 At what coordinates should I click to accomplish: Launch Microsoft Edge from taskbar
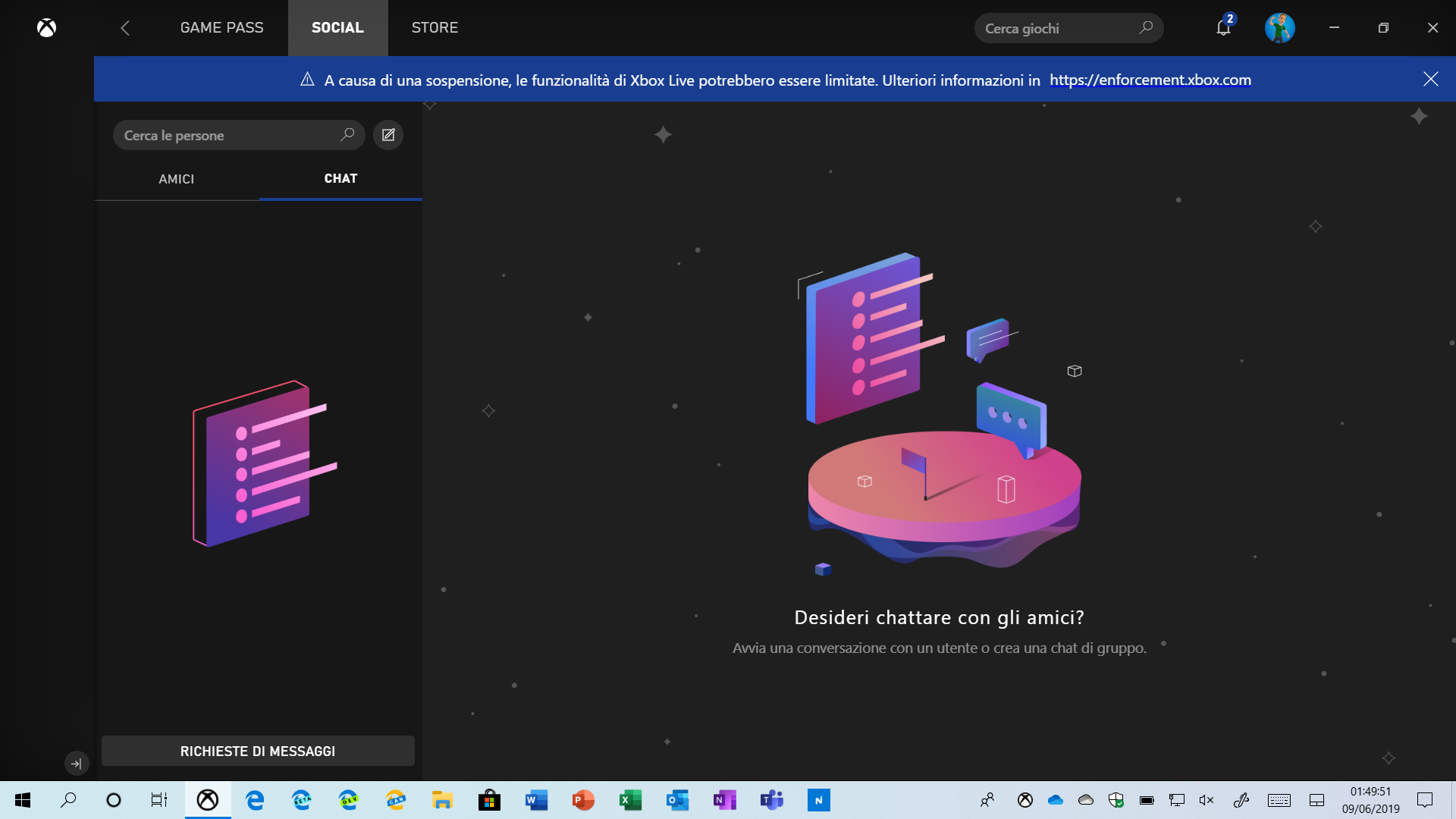(x=255, y=800)
